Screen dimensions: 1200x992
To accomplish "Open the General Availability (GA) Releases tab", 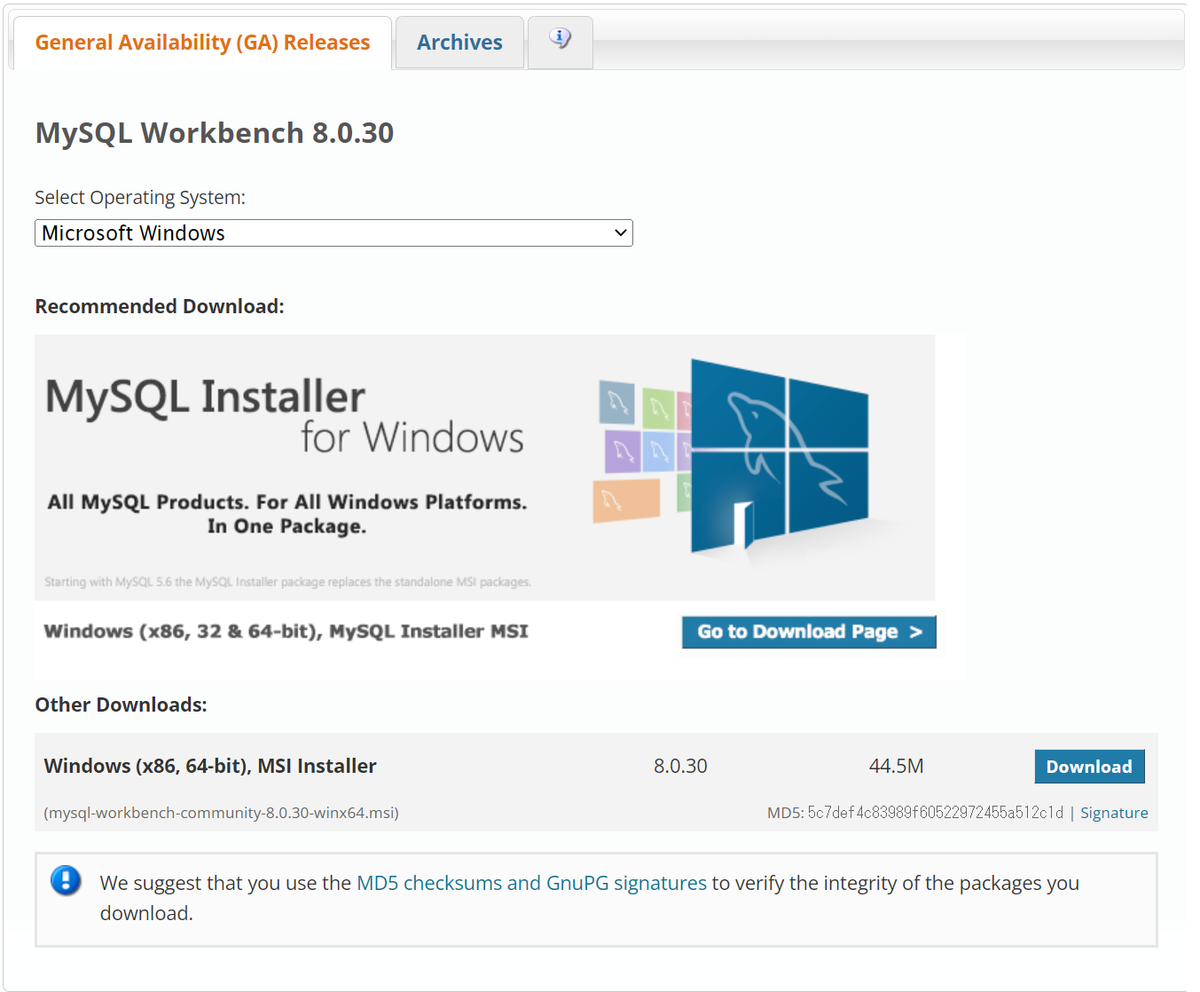I will [201, 43].
